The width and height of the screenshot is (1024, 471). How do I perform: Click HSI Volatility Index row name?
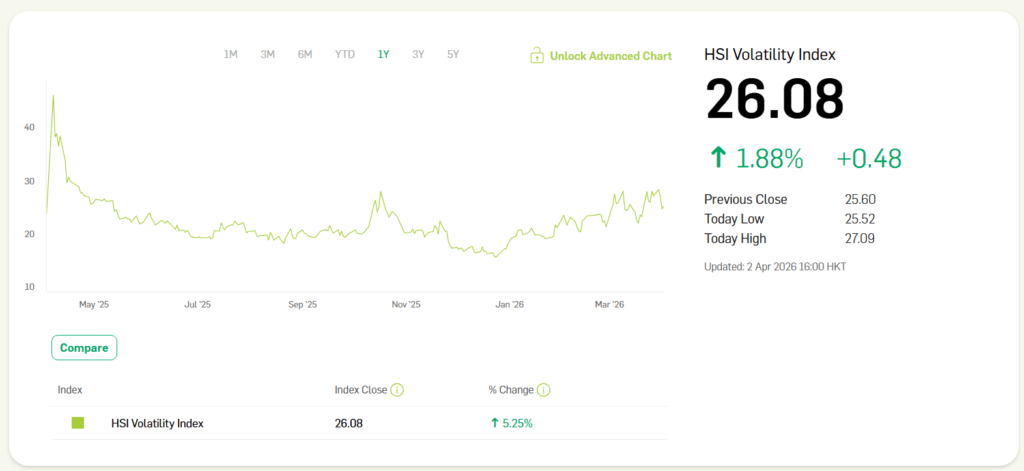pyautogui.click(x=157, y=423)
